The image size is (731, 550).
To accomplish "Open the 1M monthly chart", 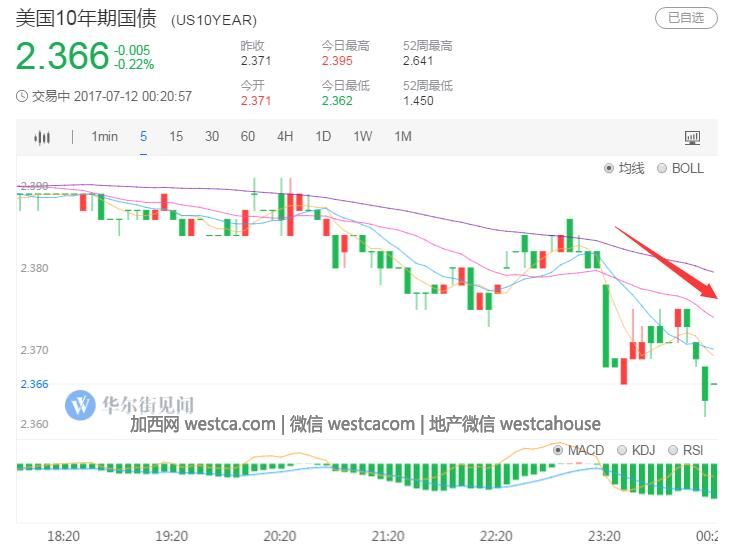I will (402, 137).
